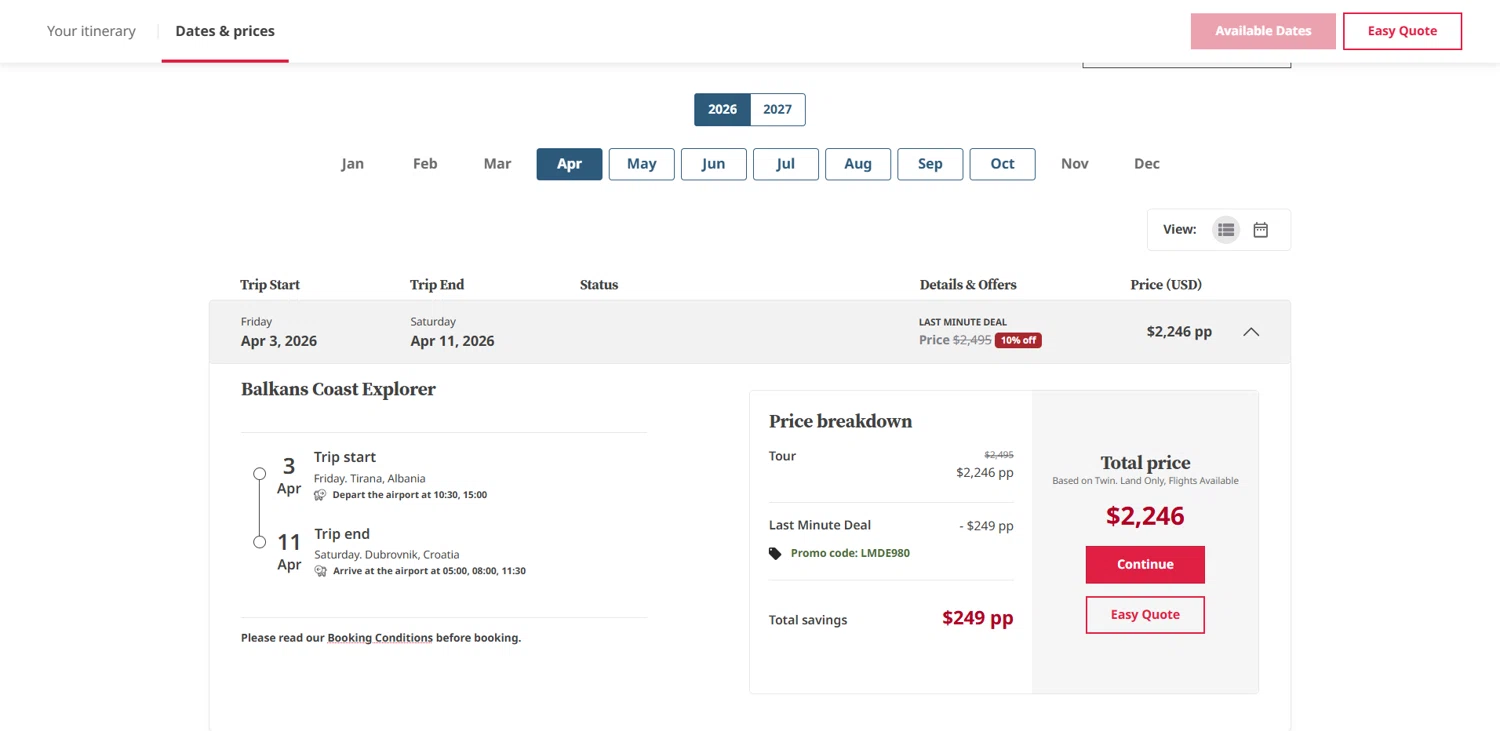Image resolution: width=1500 pixels, height=731 pixels.
Task: Select the May month filter
Action: 642,164
